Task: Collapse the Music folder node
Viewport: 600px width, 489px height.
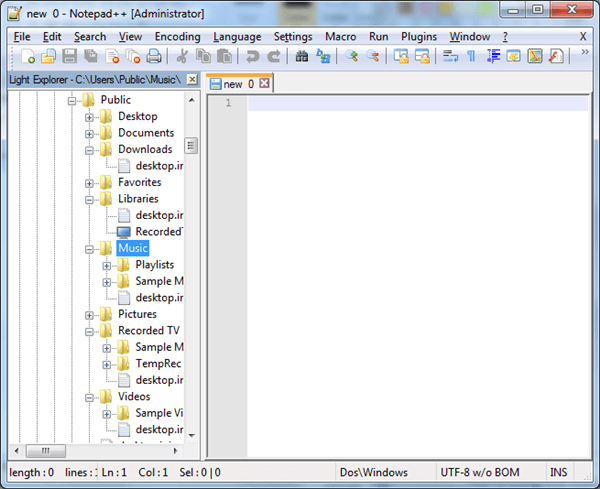Action: click(90, 249)
